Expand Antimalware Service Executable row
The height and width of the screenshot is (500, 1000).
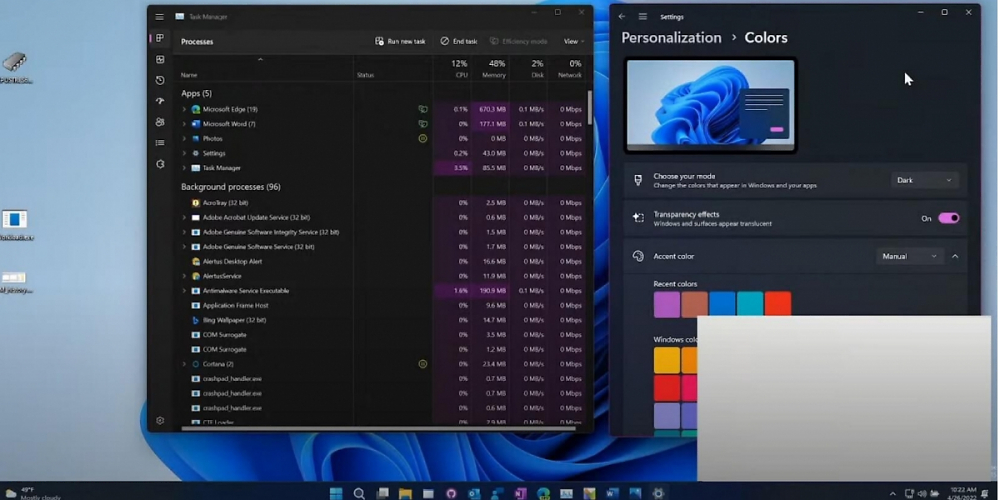(x=184, y=291)
